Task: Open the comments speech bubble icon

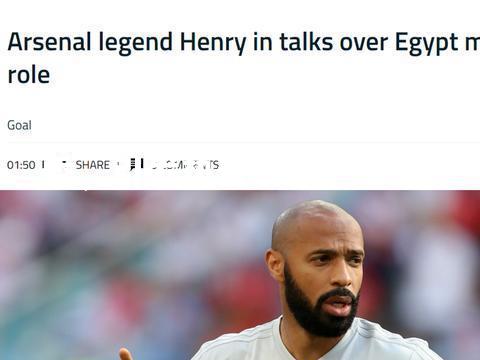Action: [x=132, y=165]
